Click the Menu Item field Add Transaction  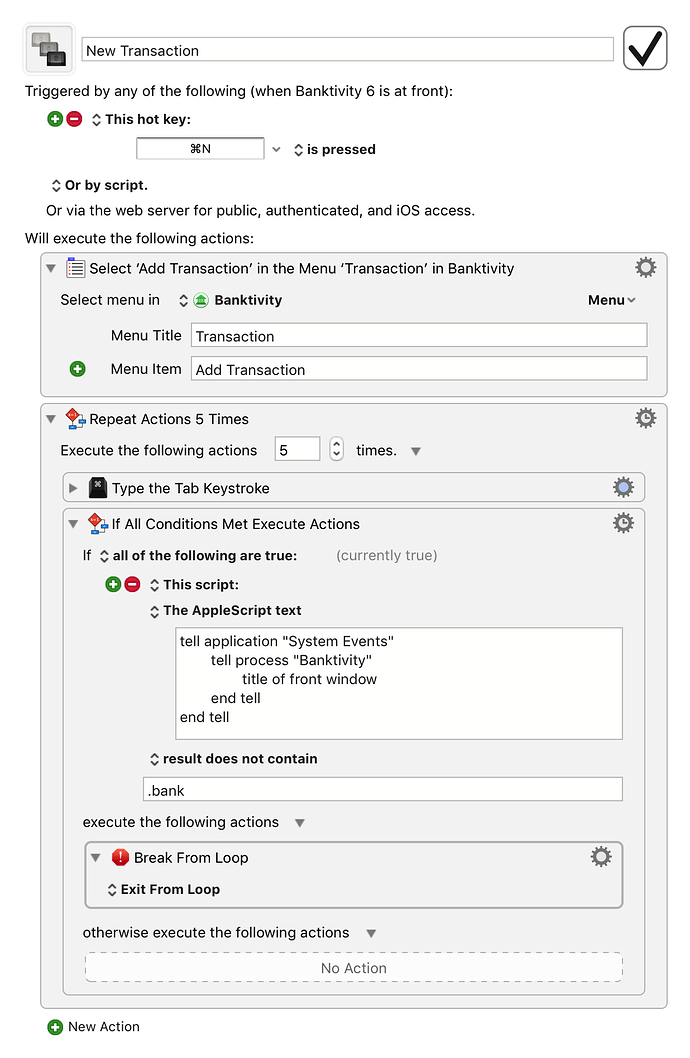[x=419, y=369]
